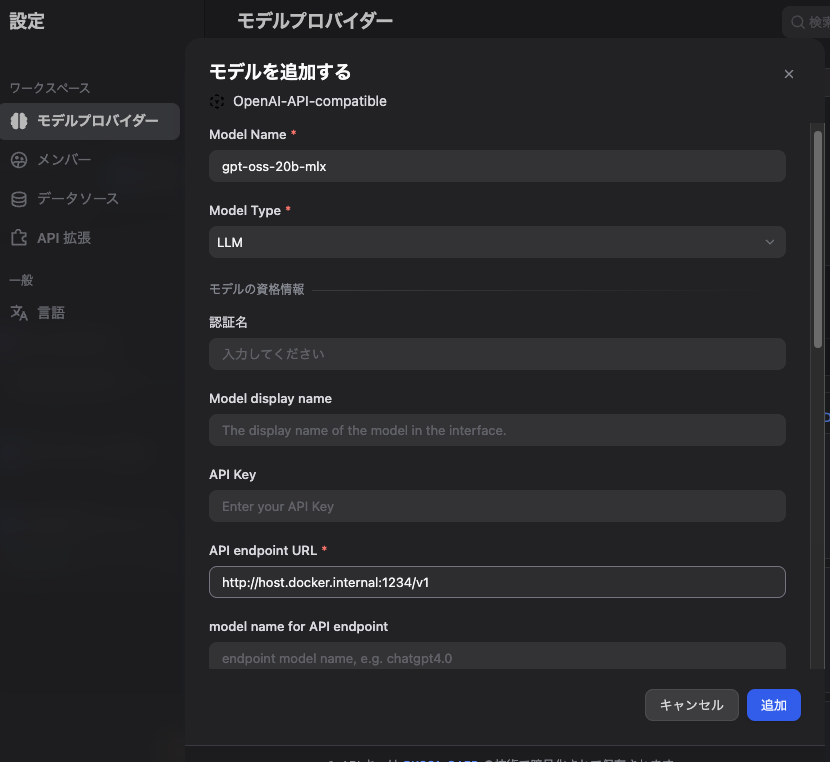The height and width of the screenshot is (762, 830).
Task: Click the モデルを追加する dialog title
Action: point(280,71)
